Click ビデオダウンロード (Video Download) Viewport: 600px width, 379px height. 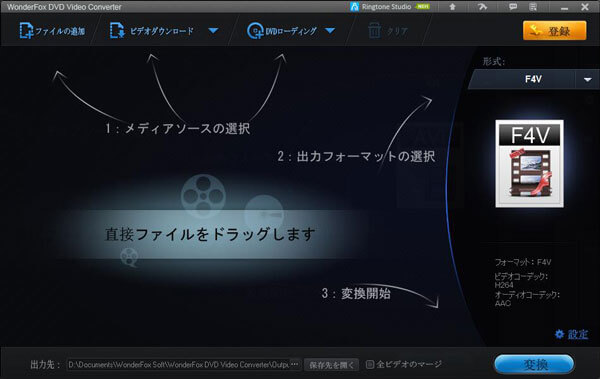(152, 31)
